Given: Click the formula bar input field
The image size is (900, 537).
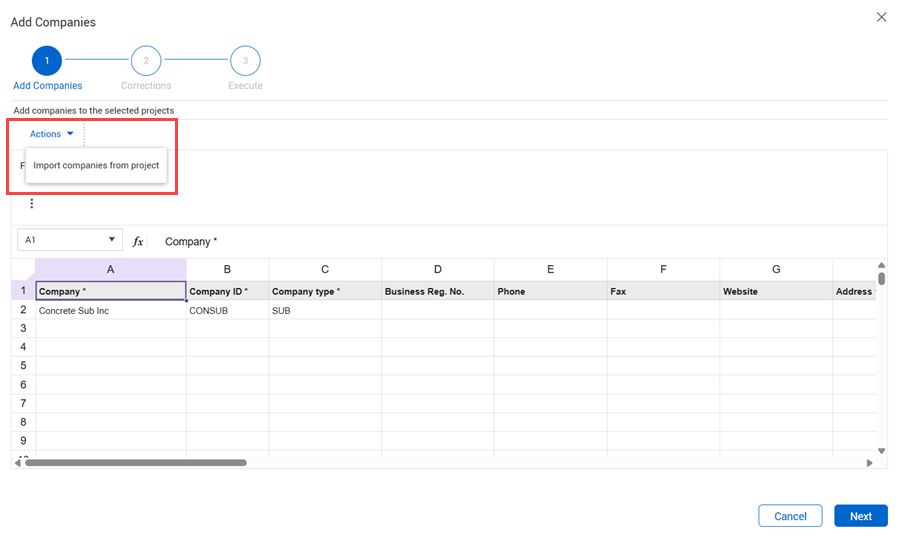Looking at the screenshot, I should pyautogui.click(x=500, y=241).
